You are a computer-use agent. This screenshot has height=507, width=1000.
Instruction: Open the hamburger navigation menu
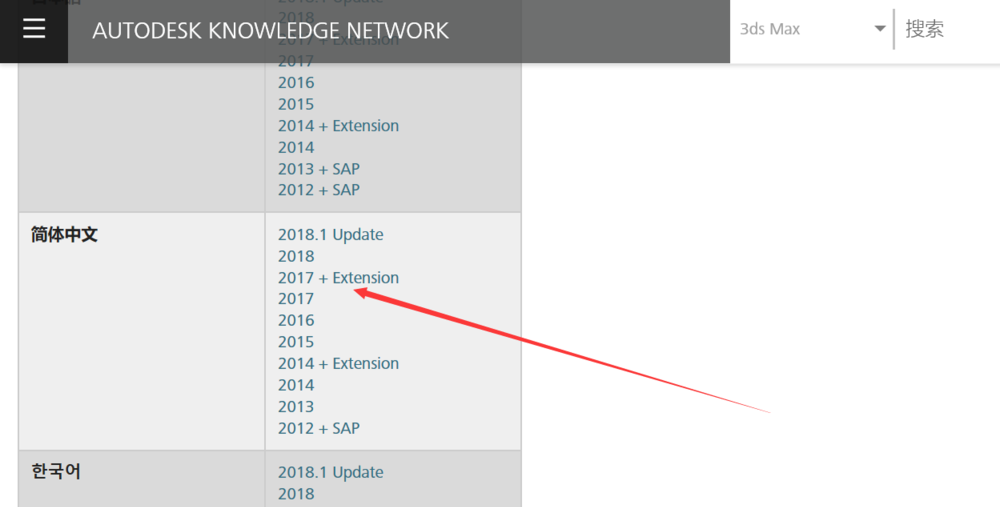34,29
